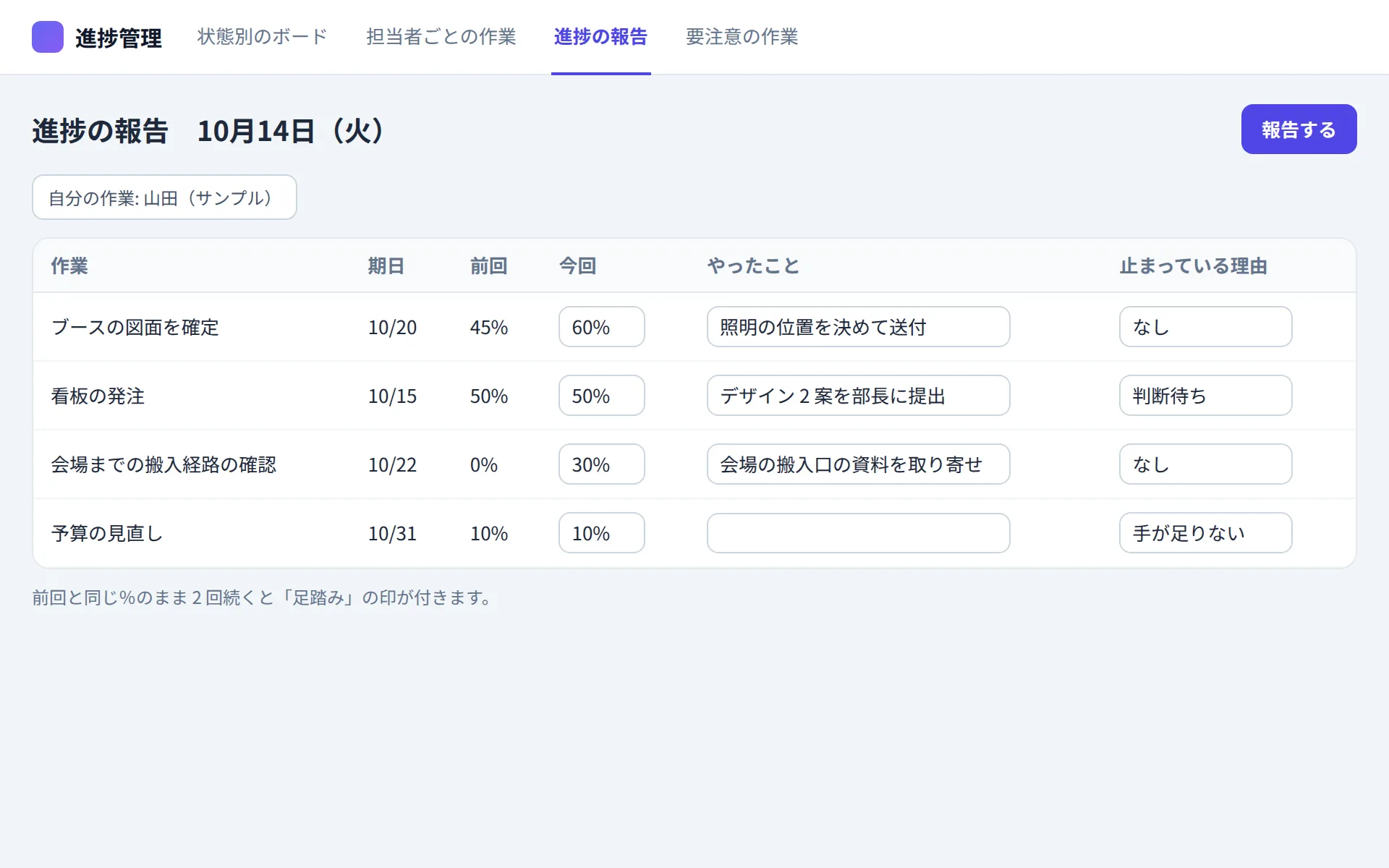Switch to 担当者ごとの作業 tab
This screenshot has height=868, width=1389.
coord(441,37)
